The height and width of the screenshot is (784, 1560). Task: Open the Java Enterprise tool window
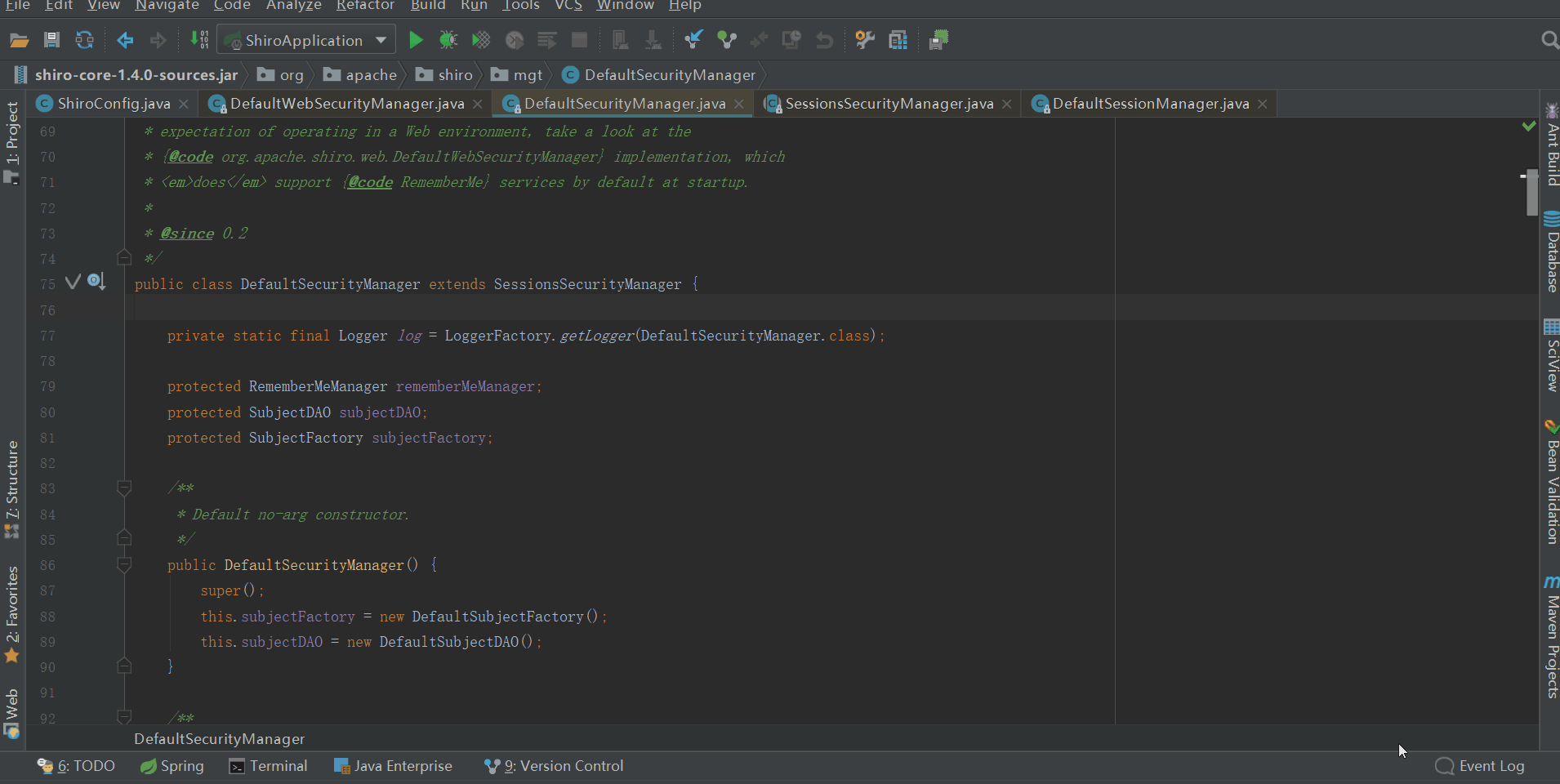[x=393, y=766]
